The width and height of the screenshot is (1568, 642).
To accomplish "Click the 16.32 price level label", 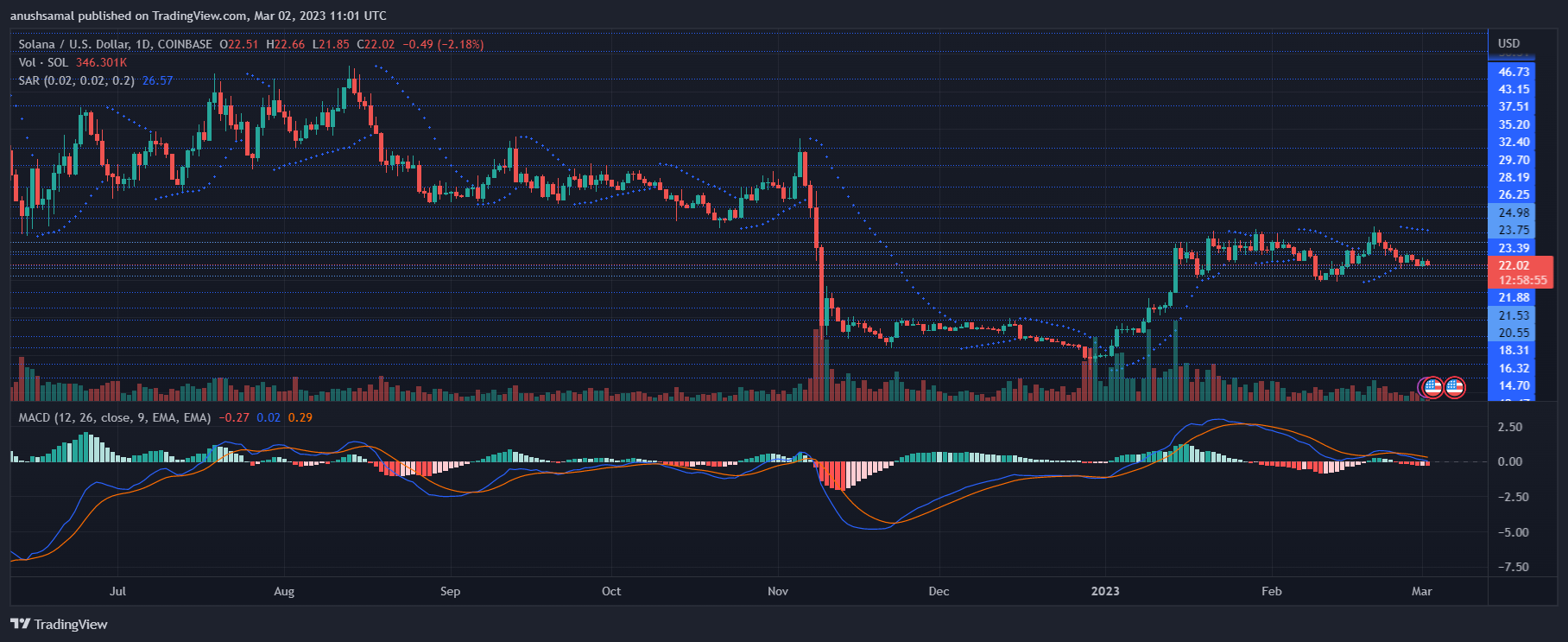I will point(1514,368).
